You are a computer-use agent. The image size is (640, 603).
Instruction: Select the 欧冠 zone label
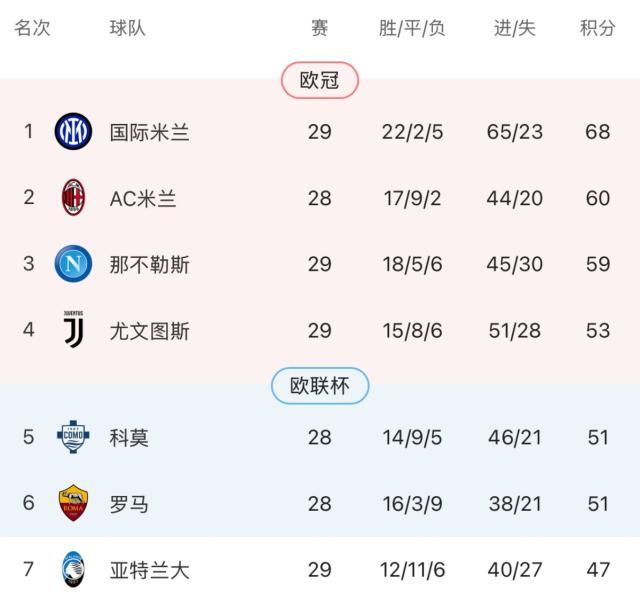(320, 81)
